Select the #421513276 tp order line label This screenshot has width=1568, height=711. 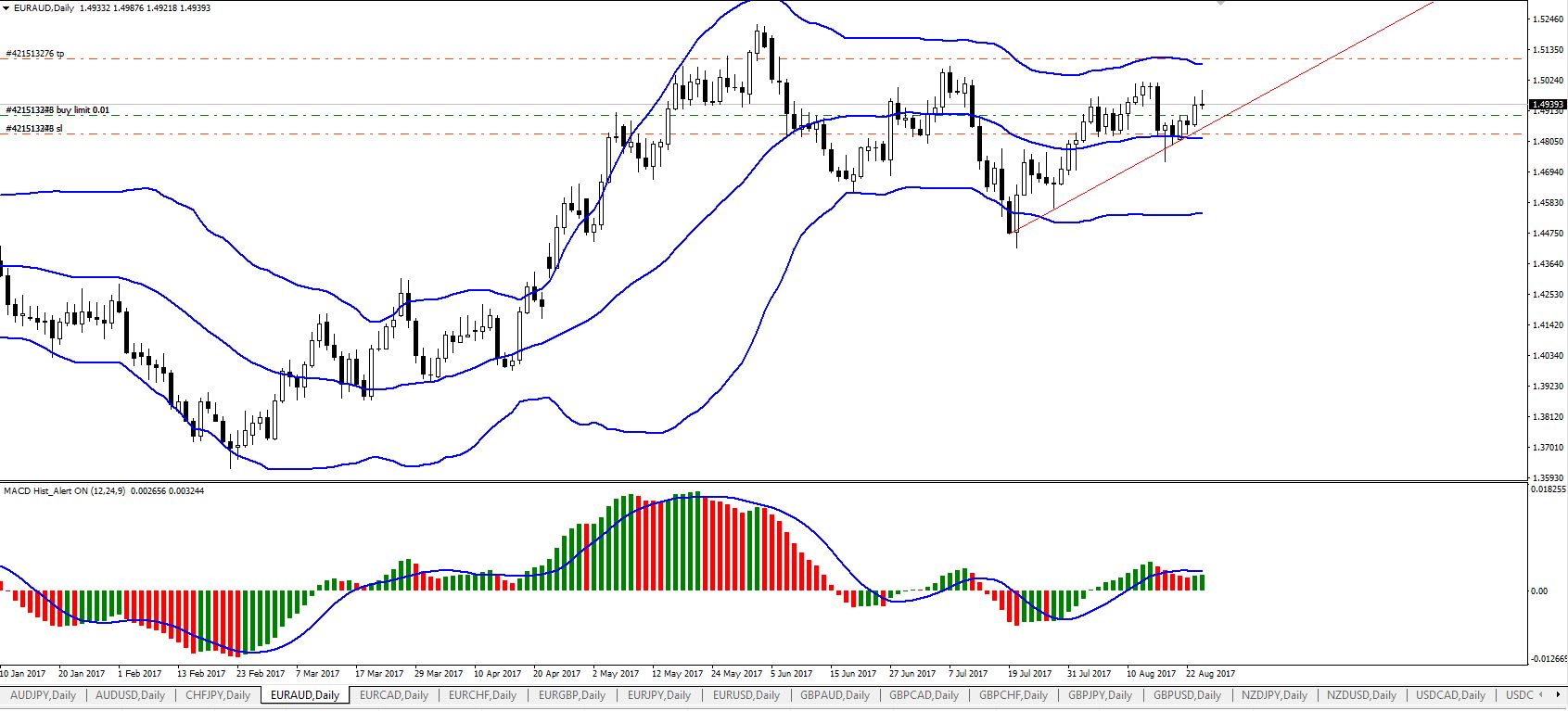click(35, 54)
